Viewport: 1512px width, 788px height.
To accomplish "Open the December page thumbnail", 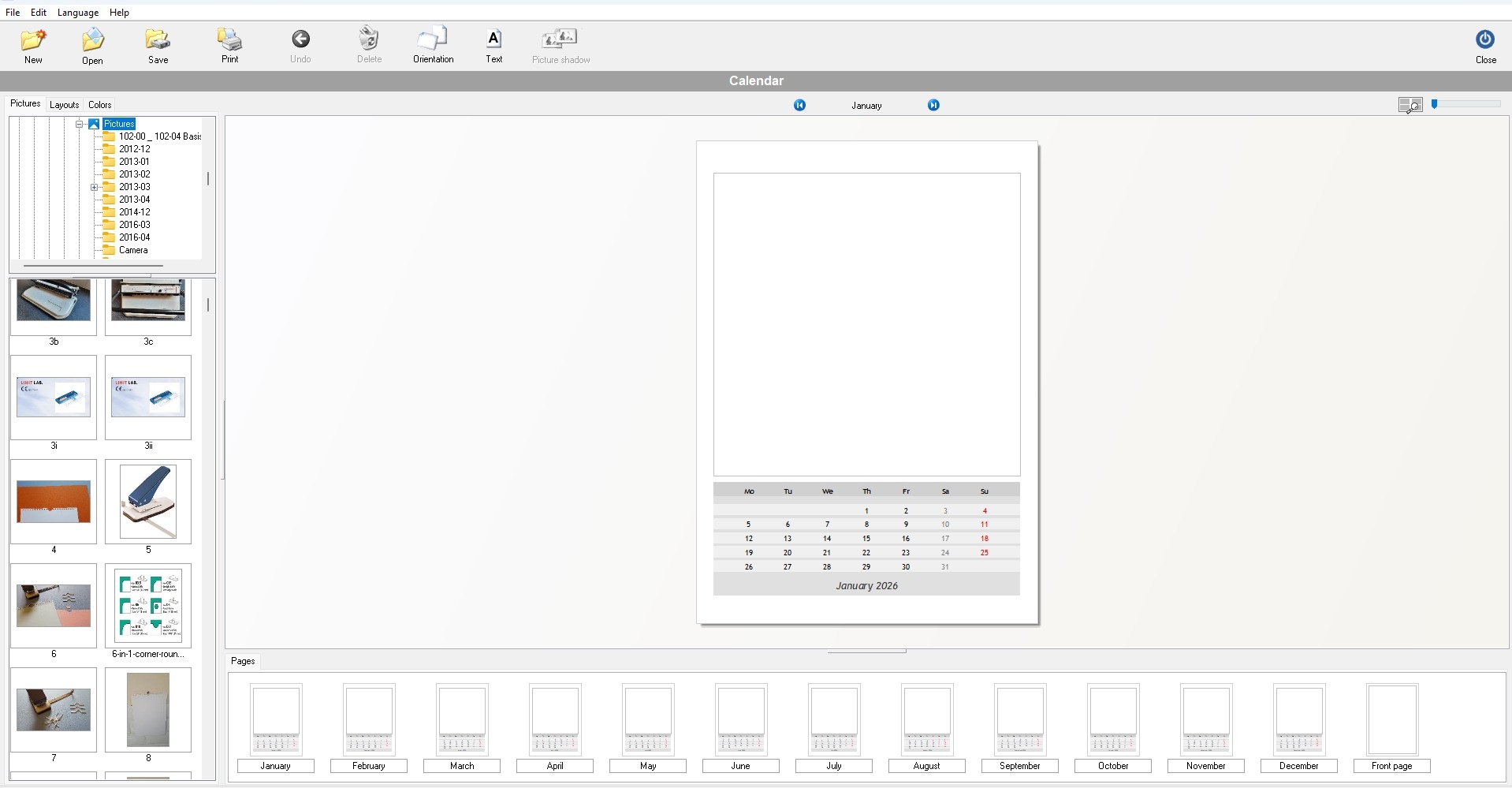I will tap(1299, 720).
